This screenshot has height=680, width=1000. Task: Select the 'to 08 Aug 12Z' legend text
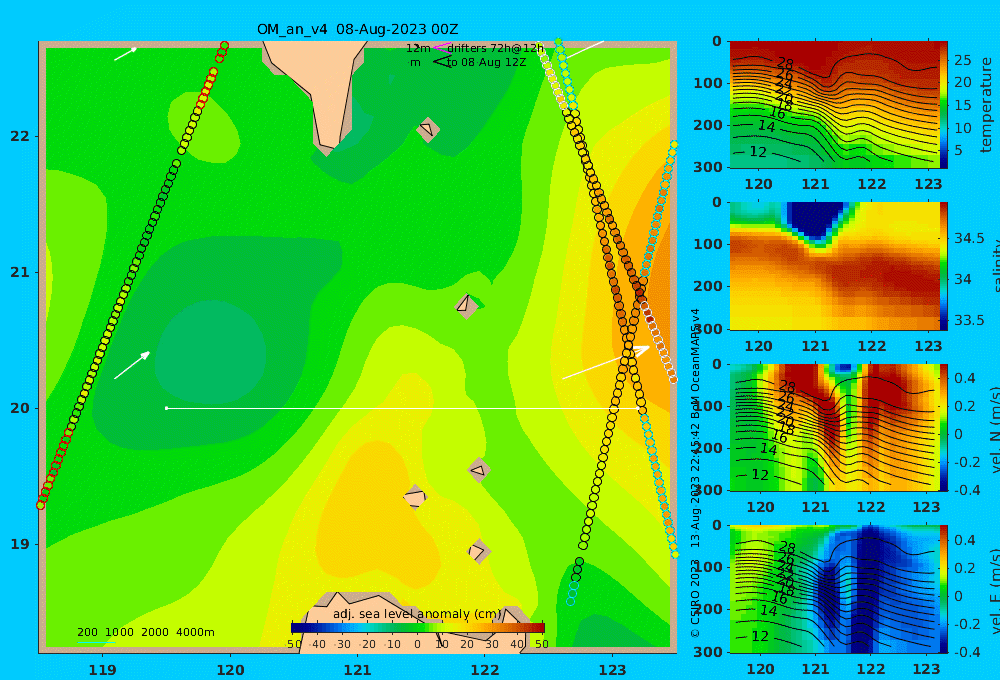coord(486,63)
